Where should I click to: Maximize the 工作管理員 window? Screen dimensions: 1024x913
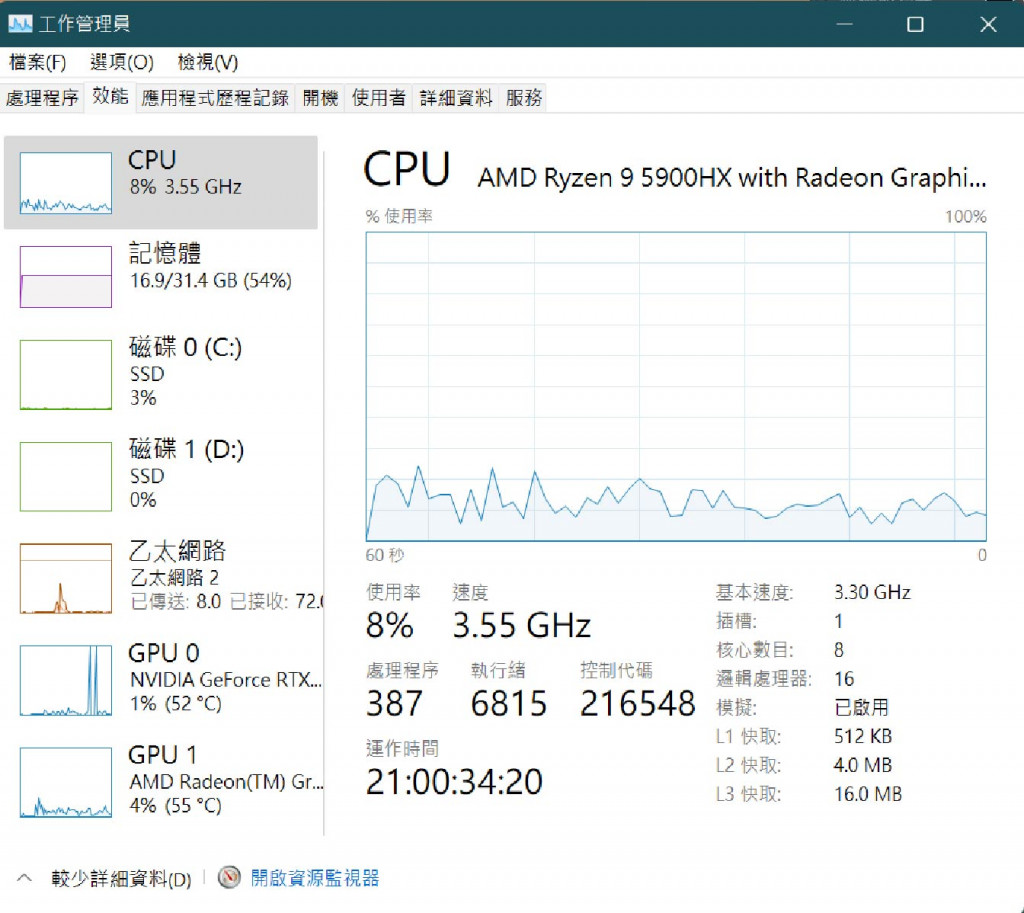point(915,24)
